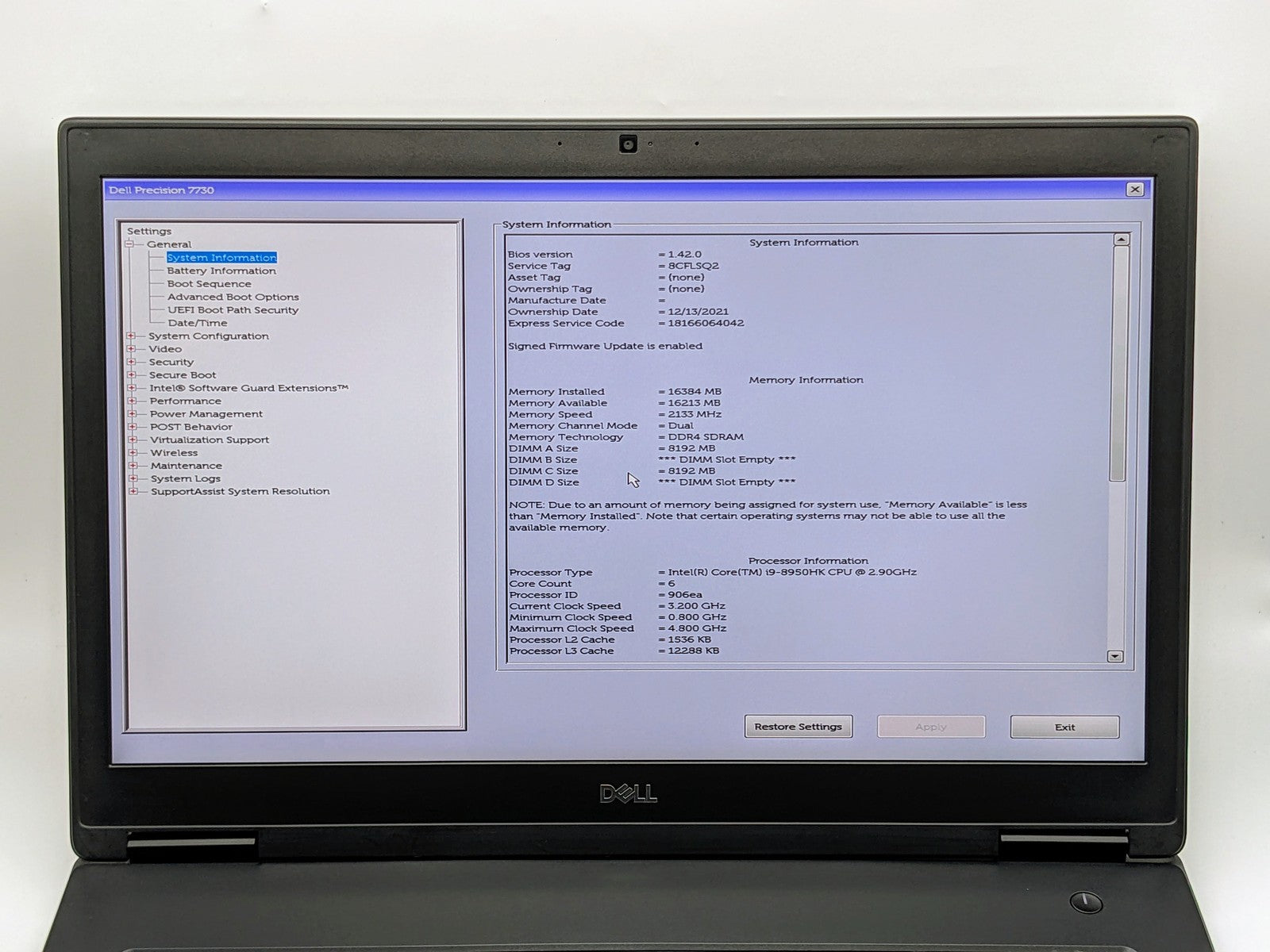Expand the Power Management node

click(x=133, y=414)
